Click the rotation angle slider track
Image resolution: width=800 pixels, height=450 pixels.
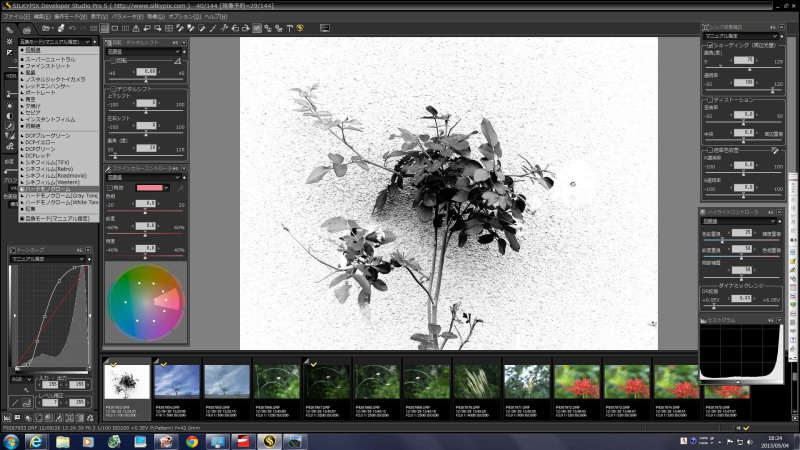coord(146,80)
